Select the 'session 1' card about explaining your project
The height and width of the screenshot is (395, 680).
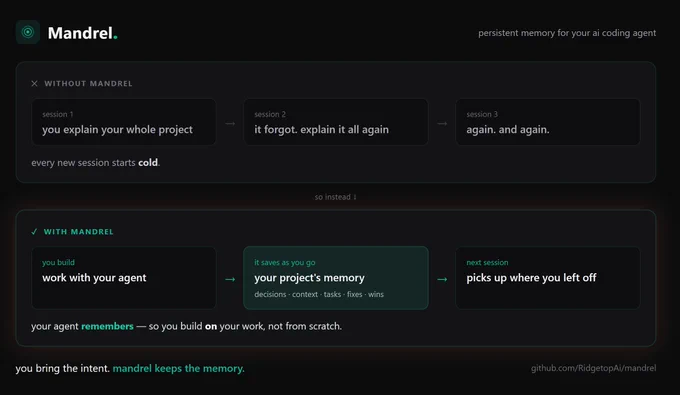point(124,122)
